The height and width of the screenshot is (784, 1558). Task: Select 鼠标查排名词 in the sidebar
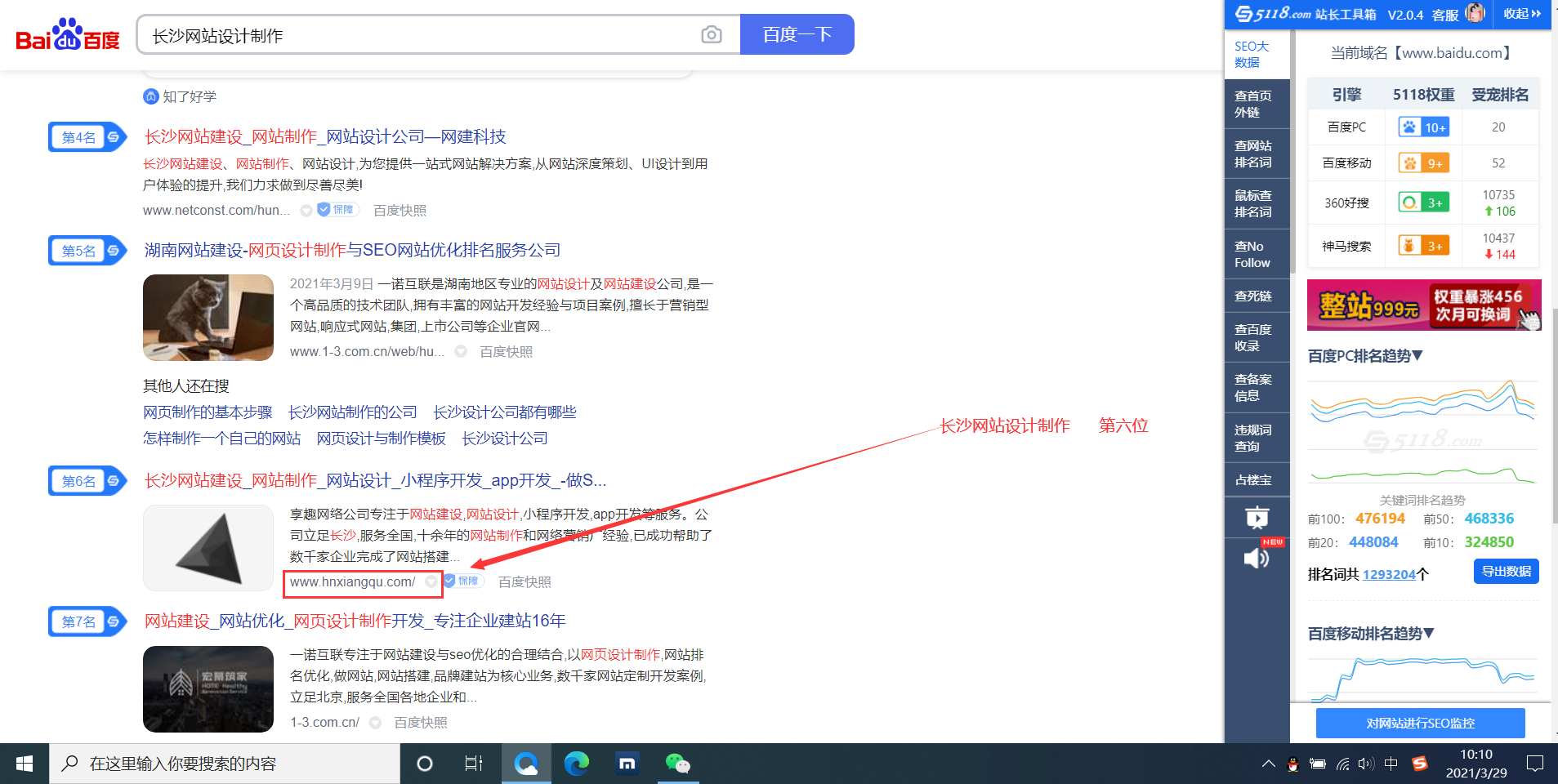tap(1257, 204)
